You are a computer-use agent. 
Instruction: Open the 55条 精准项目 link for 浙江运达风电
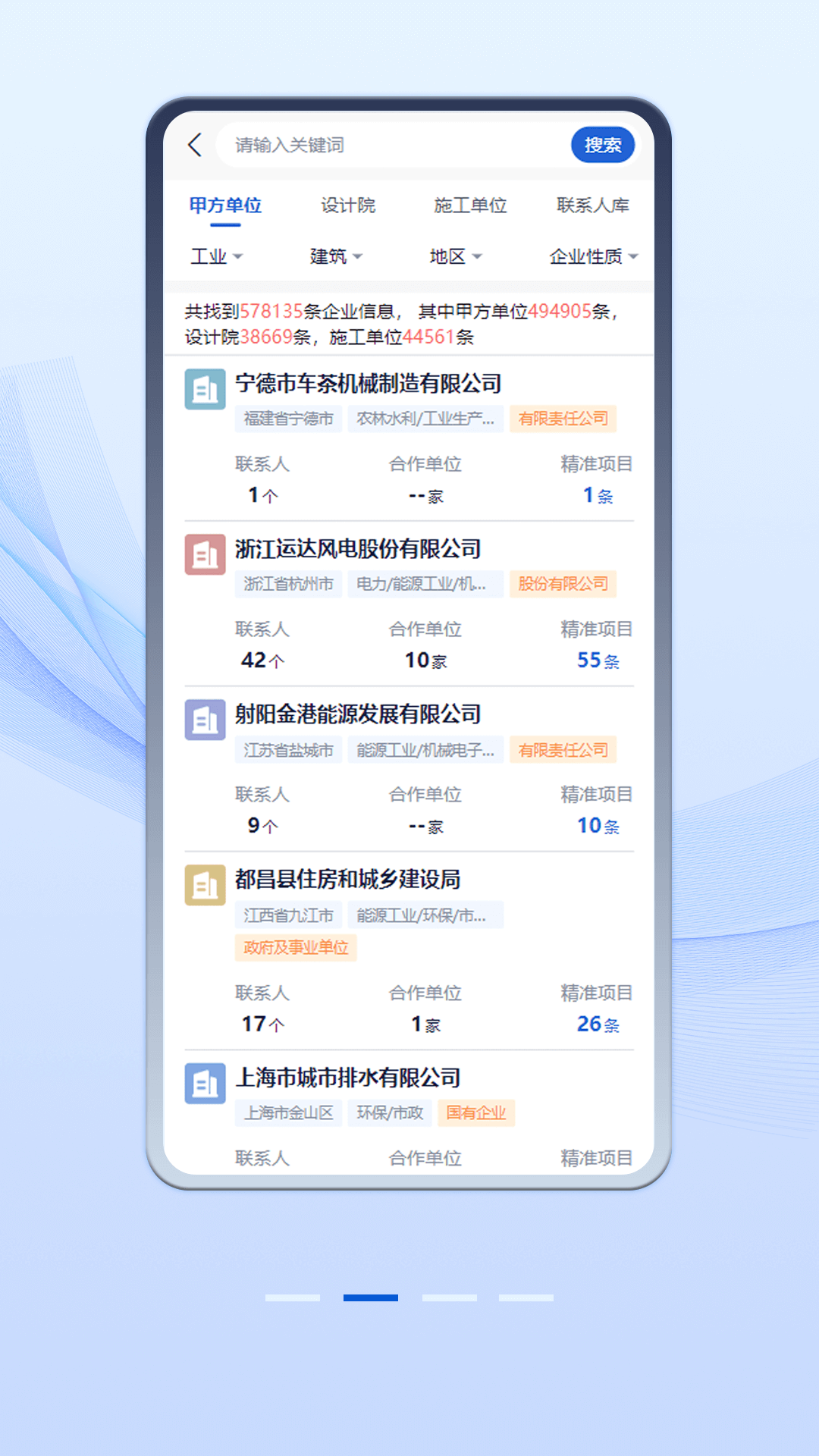point(598,661)
